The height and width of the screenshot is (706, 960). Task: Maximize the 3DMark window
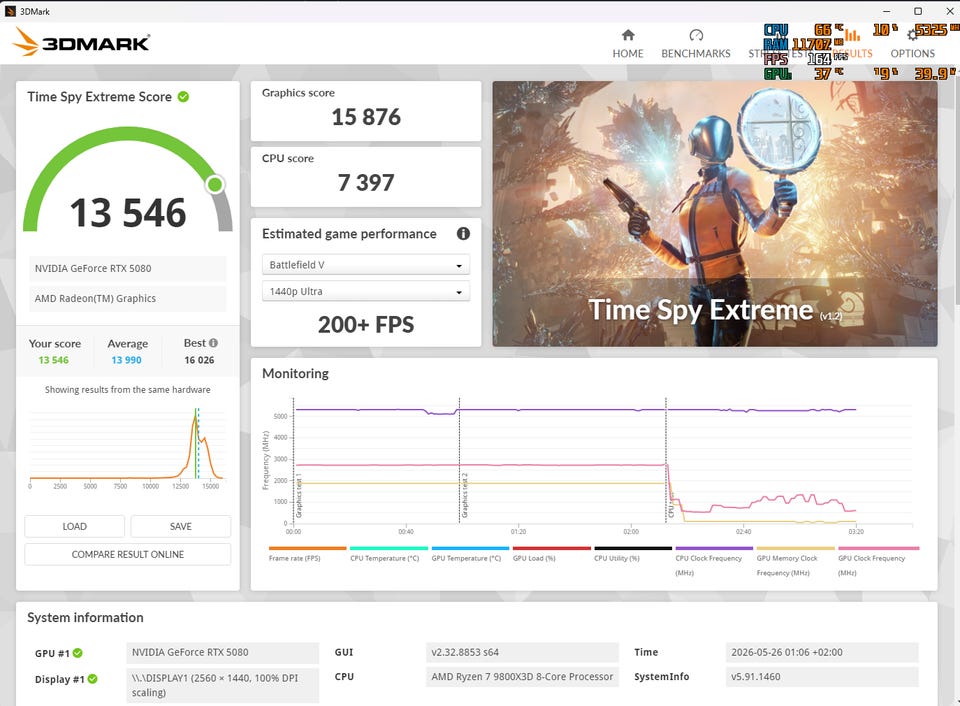point(918,11)
